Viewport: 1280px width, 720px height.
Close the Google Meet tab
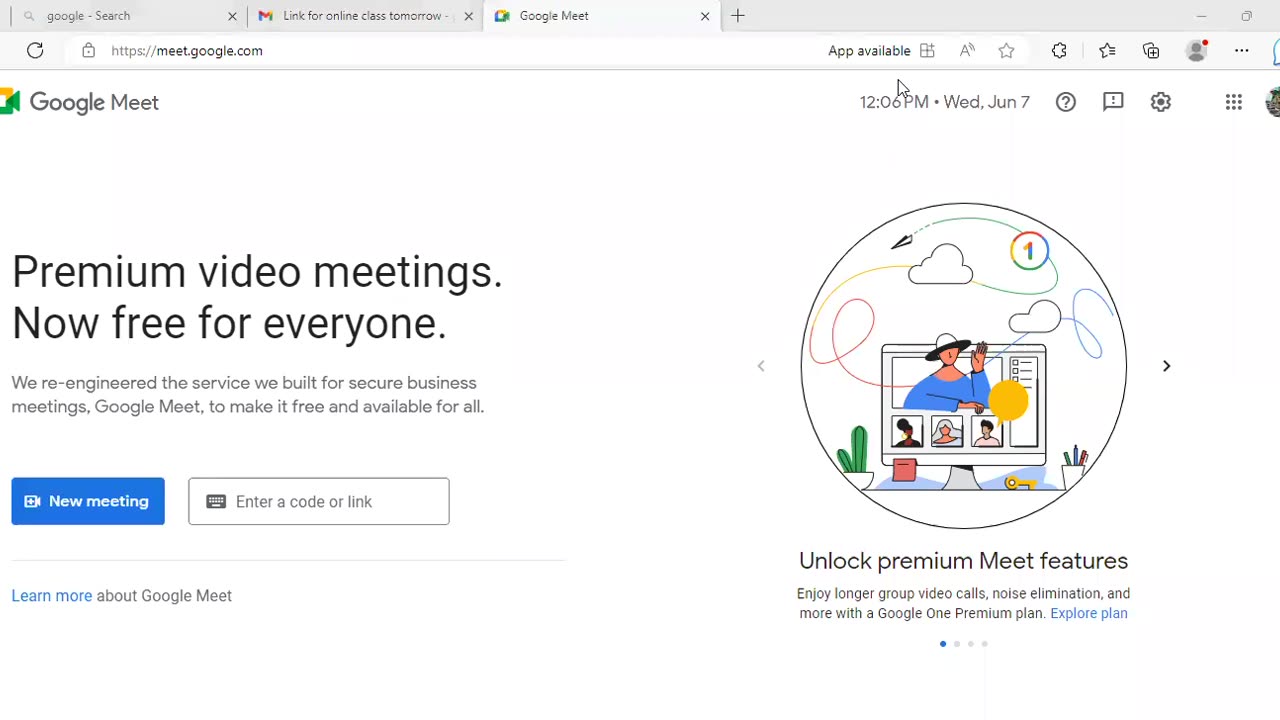[x=705, y=16]
